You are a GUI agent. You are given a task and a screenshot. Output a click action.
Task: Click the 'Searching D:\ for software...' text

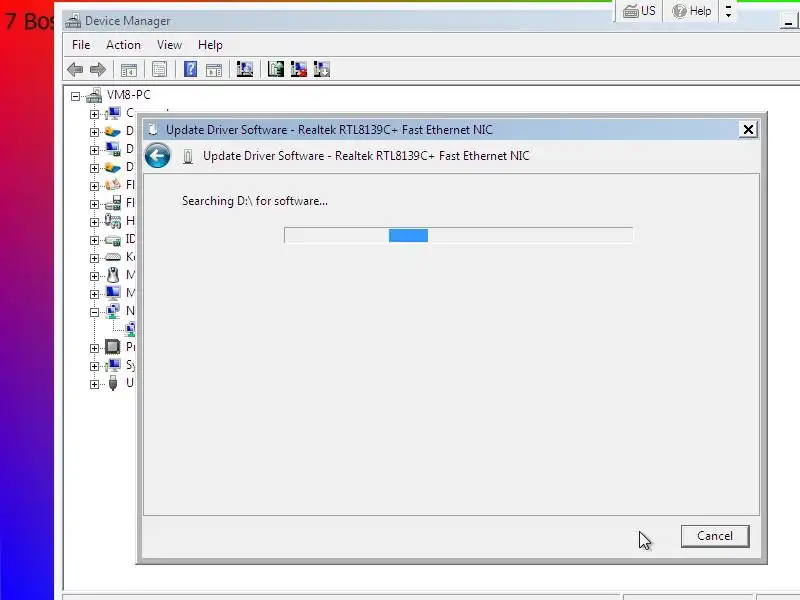click(x=255, y=201)
